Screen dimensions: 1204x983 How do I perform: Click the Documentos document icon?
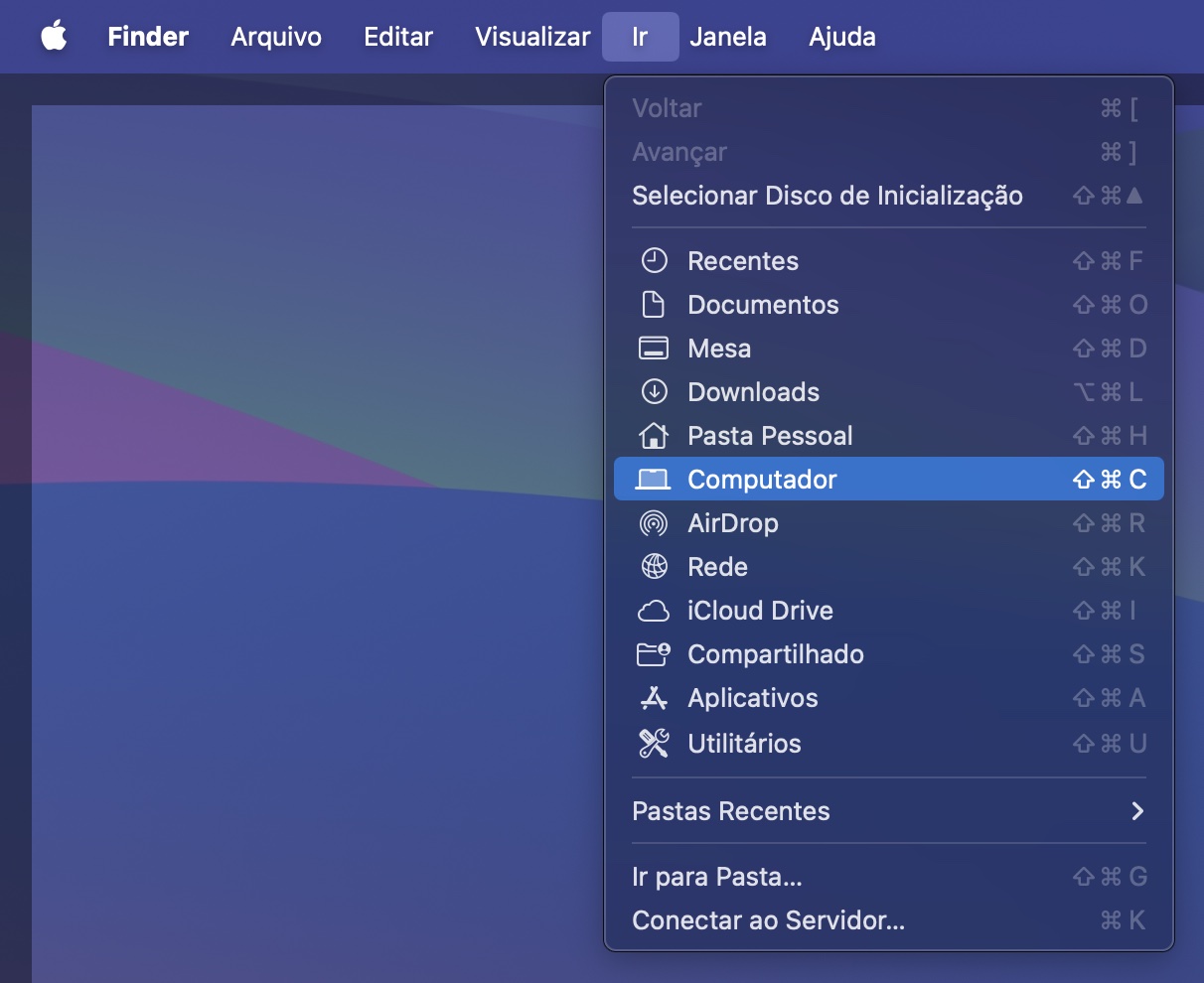pyautogui.click(x=655, y=305)
